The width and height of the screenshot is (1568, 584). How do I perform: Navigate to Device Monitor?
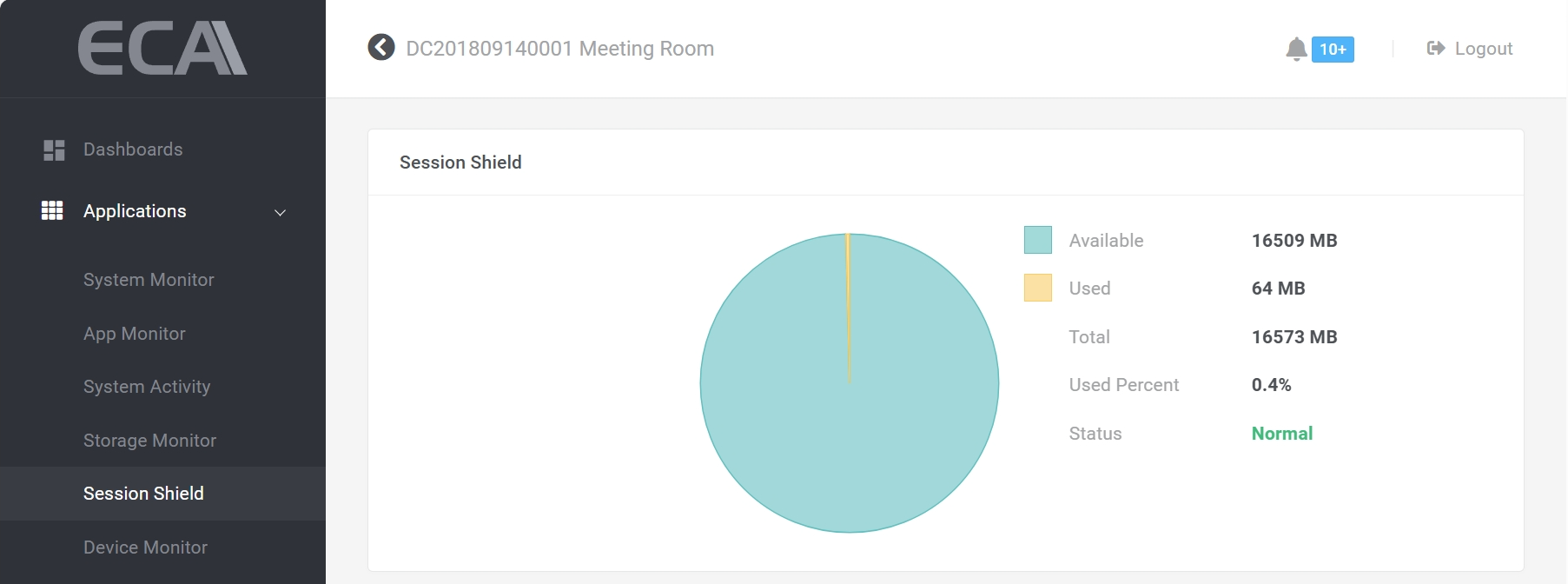click(145, 547)
